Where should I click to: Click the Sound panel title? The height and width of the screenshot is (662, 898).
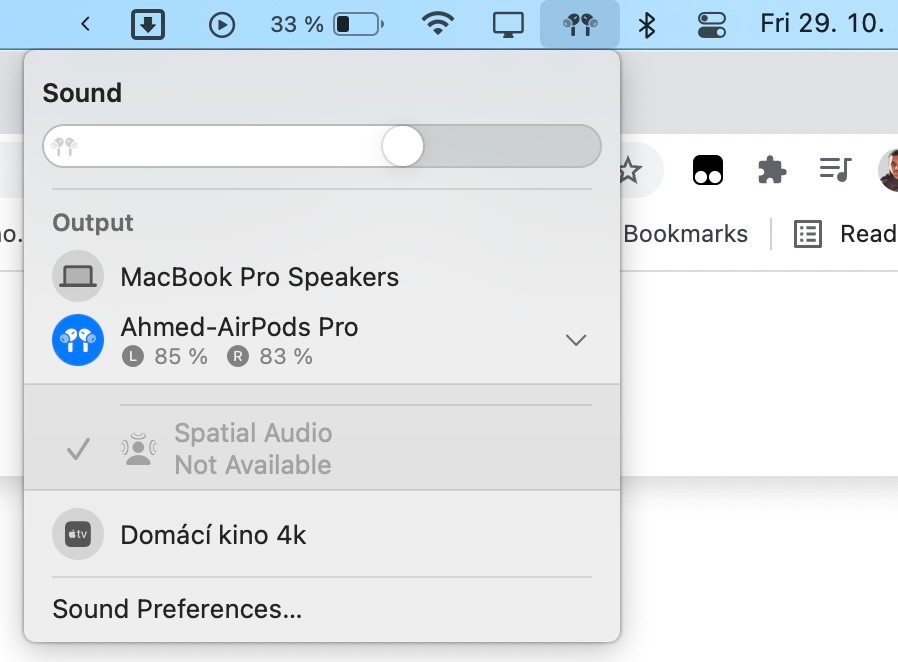82,93
